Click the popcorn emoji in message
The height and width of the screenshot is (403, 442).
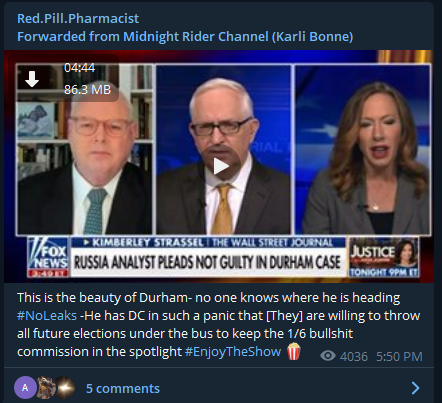pyautogui.click(x=294, y=351)
